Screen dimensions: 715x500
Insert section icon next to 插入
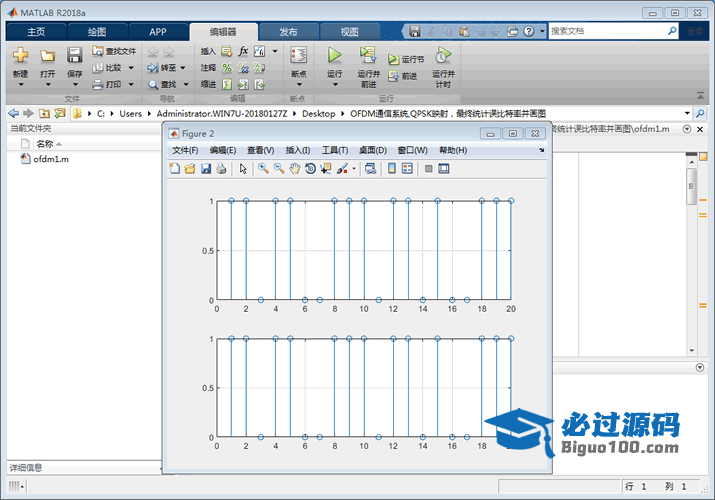227,52
